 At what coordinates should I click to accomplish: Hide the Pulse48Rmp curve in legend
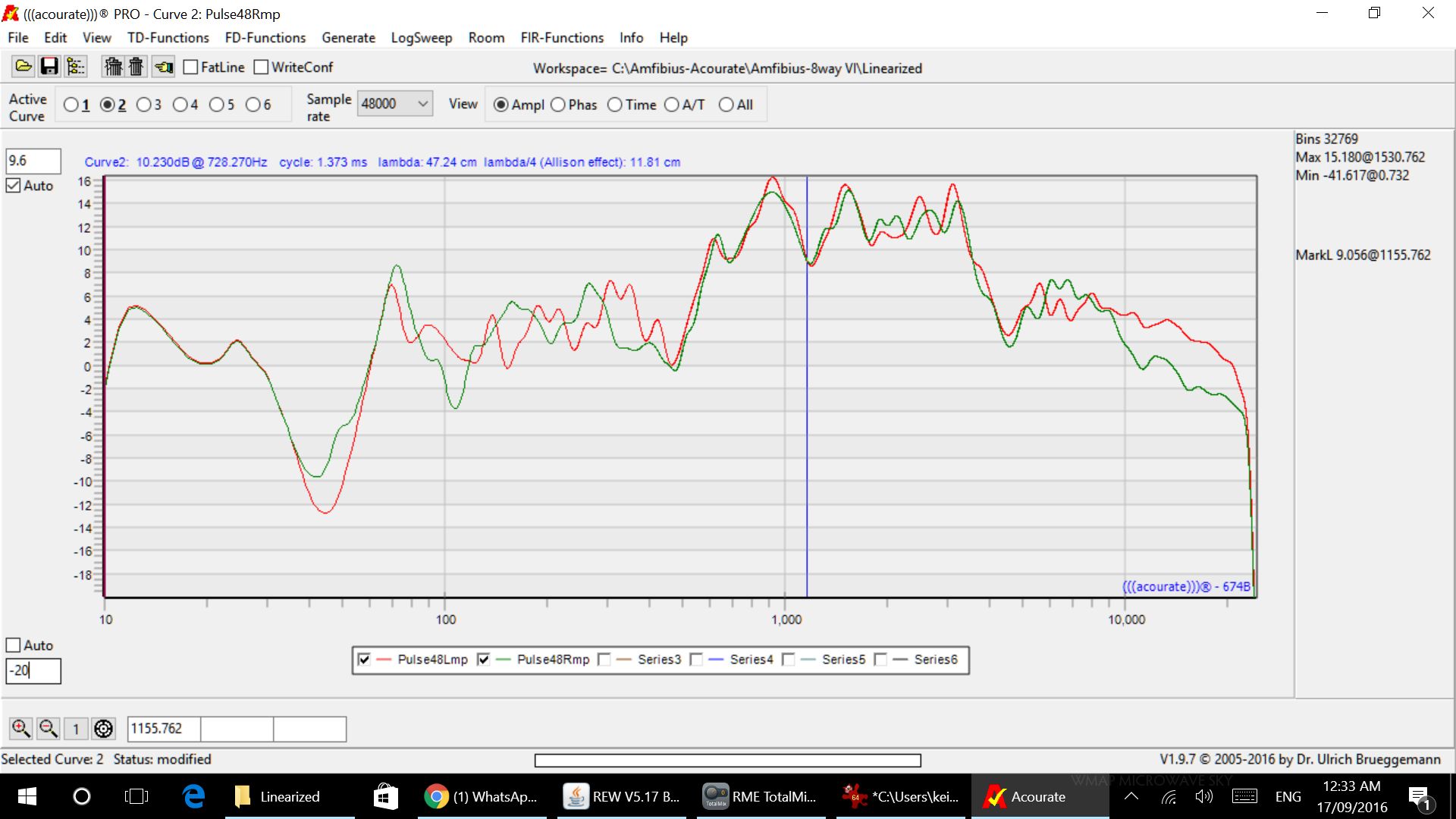click(x=483, y=659)
